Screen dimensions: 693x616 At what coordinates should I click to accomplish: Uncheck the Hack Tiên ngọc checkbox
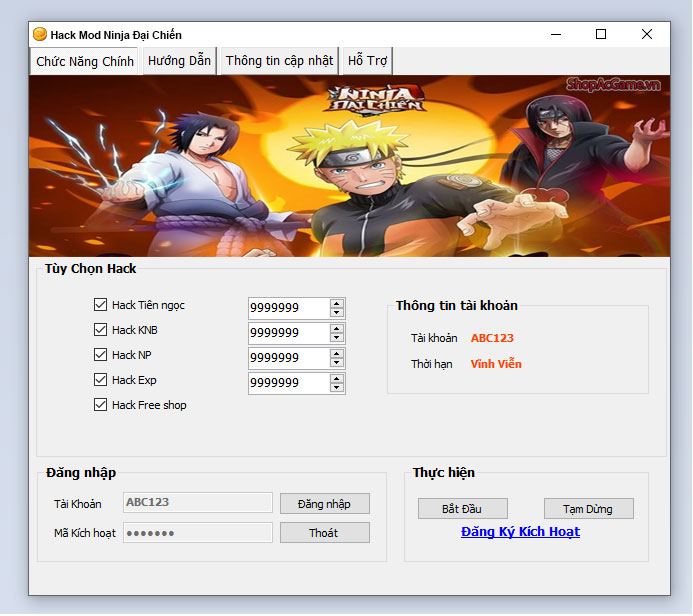[100, 304]
